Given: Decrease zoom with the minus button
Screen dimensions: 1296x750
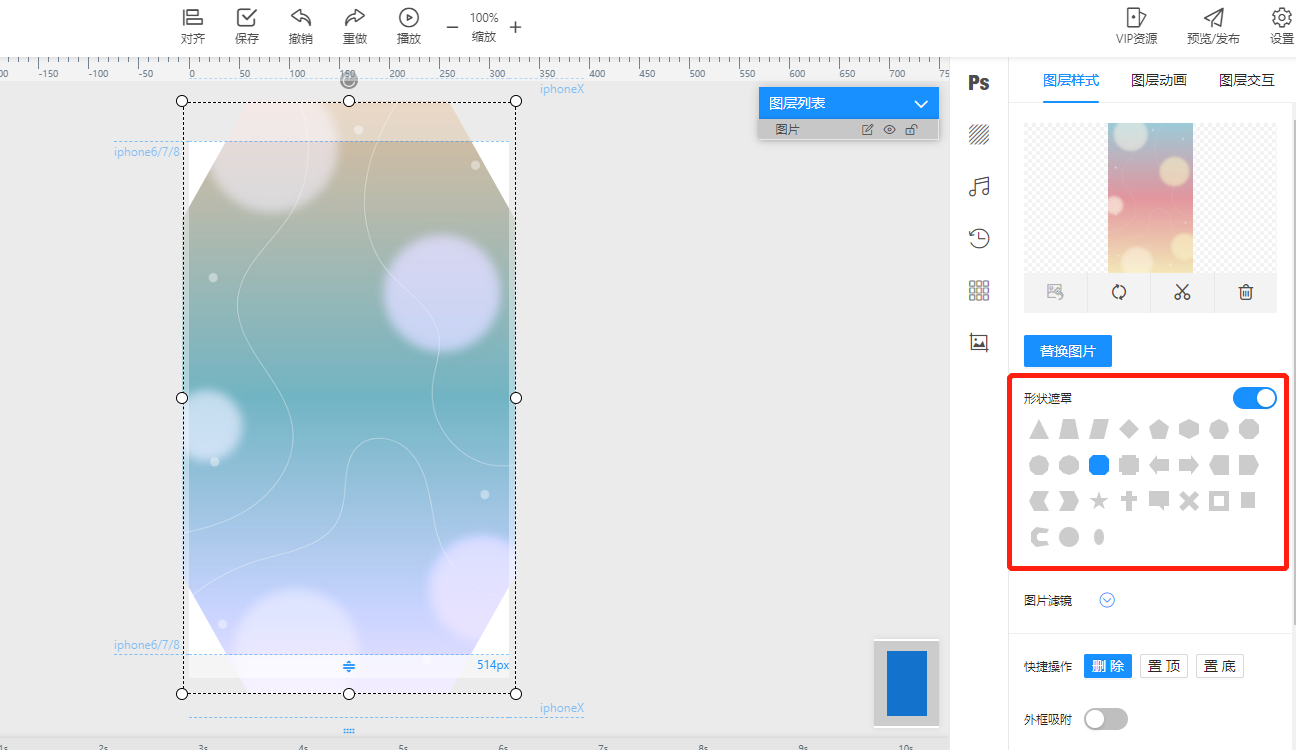Looking at the screenshot, I should click(x=452, y=27).
